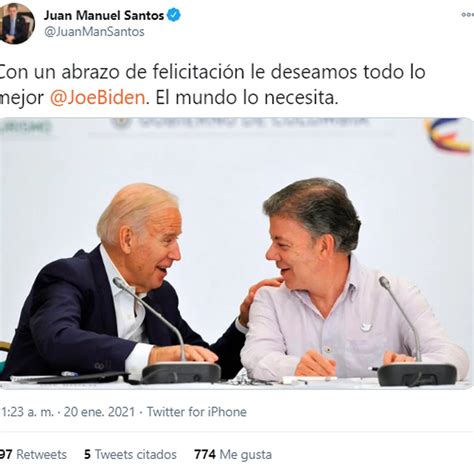Viewport: 474px width, 474px height.
Task: Click the colorful Colombia logo in the photo
Action: [449, 135]
